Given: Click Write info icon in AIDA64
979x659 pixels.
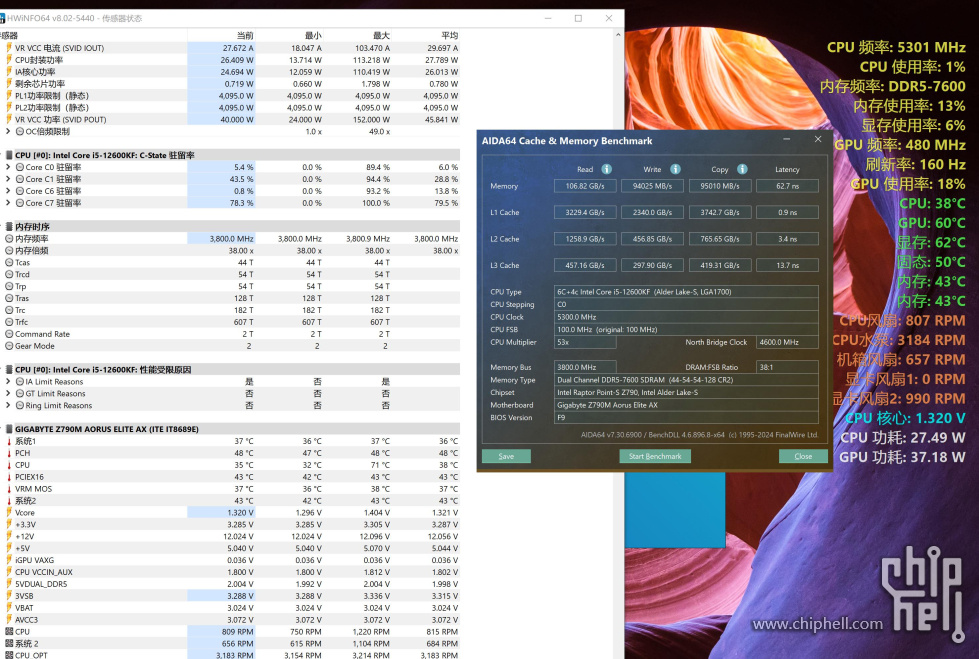Looking at the screenshot, I should [x=675, y=169].
